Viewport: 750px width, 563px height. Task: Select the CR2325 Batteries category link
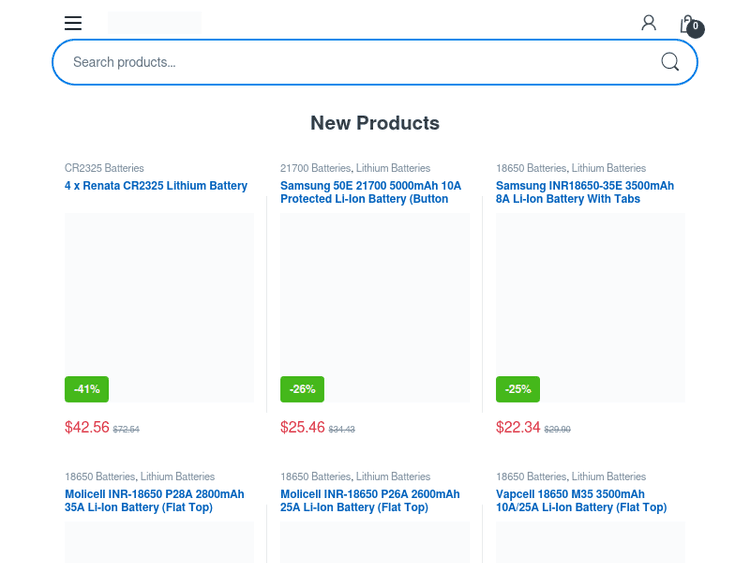[104, 168]
